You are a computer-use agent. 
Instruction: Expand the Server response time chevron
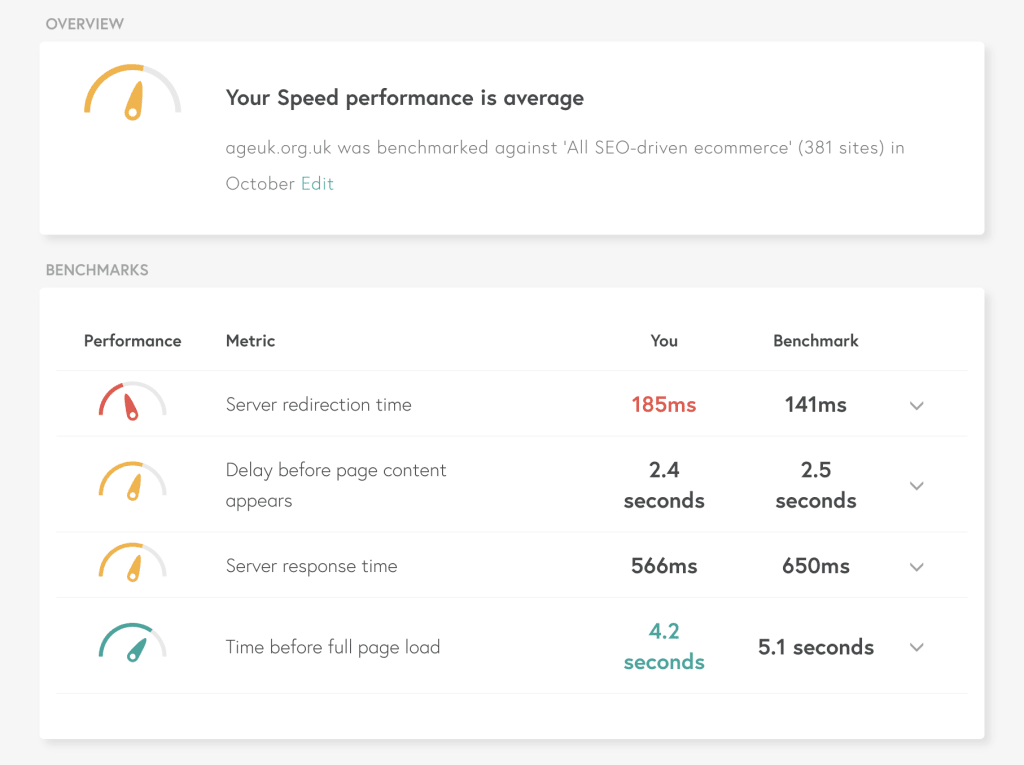pos(917,567)
